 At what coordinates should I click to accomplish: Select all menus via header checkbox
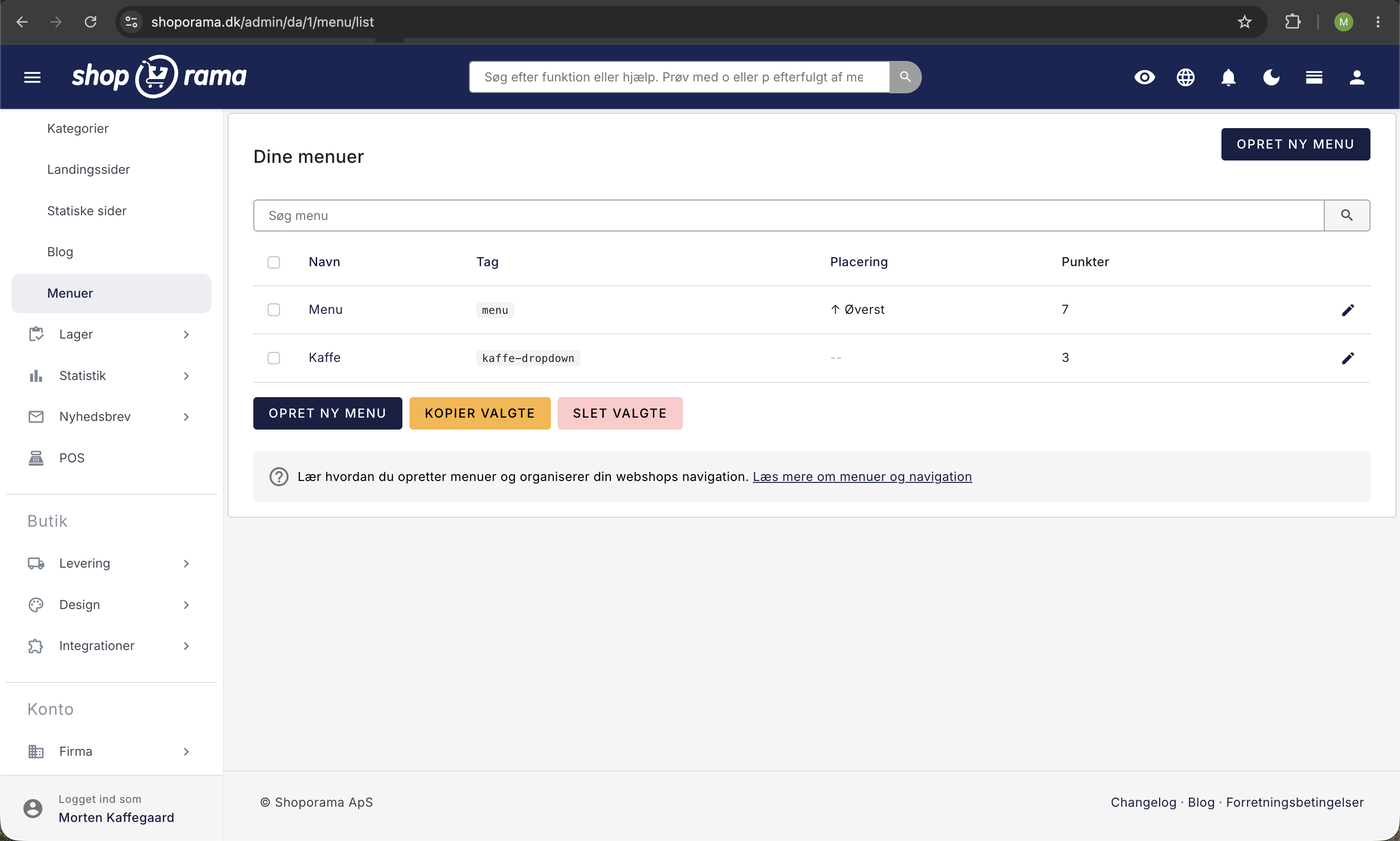pos(274,262)
